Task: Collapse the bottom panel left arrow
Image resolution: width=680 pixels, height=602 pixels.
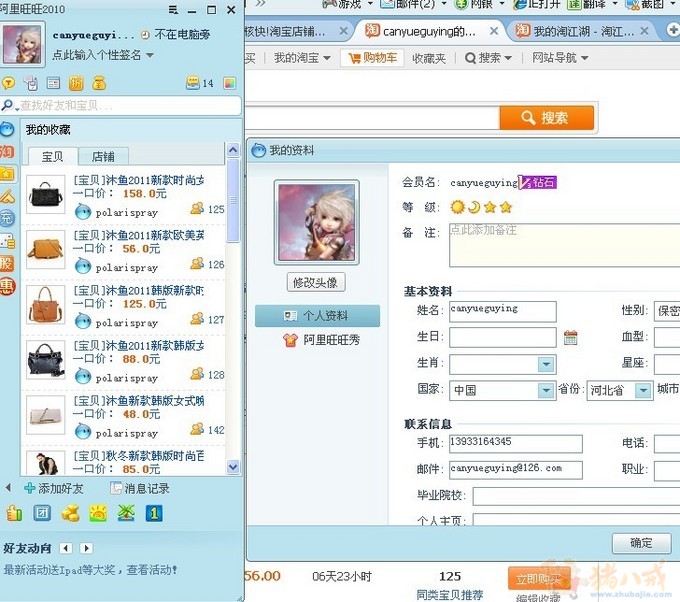Action: [x=8, y=488]
